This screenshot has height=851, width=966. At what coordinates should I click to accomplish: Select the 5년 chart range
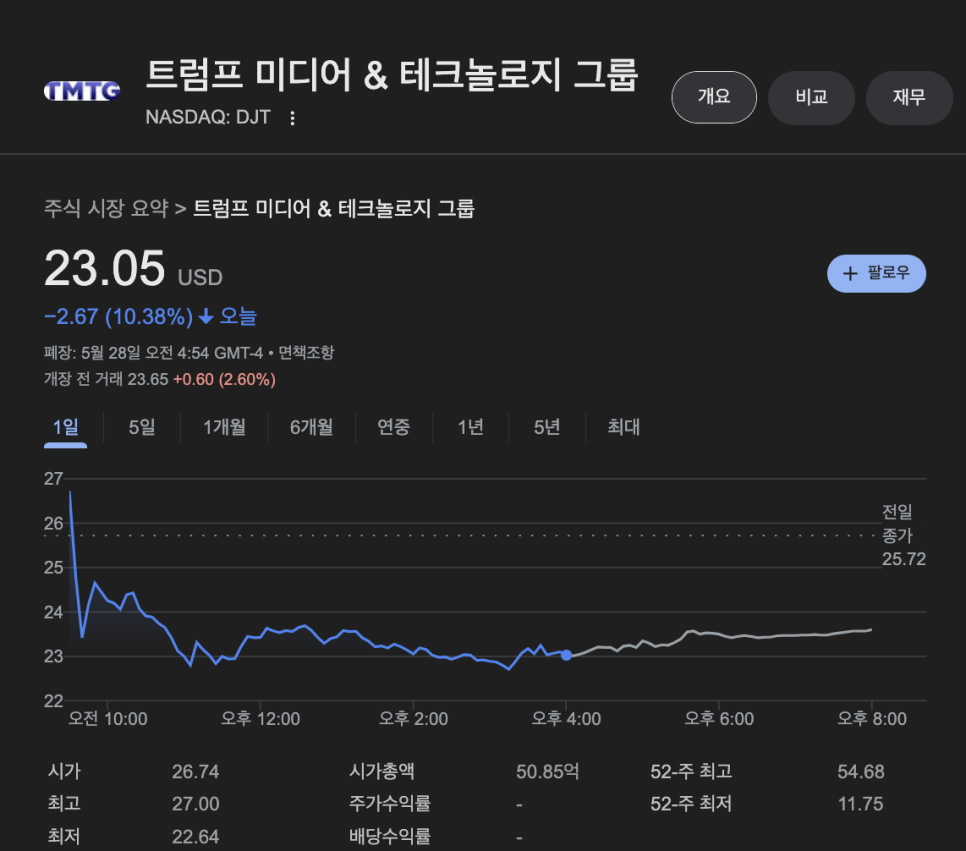pos(547,427)
